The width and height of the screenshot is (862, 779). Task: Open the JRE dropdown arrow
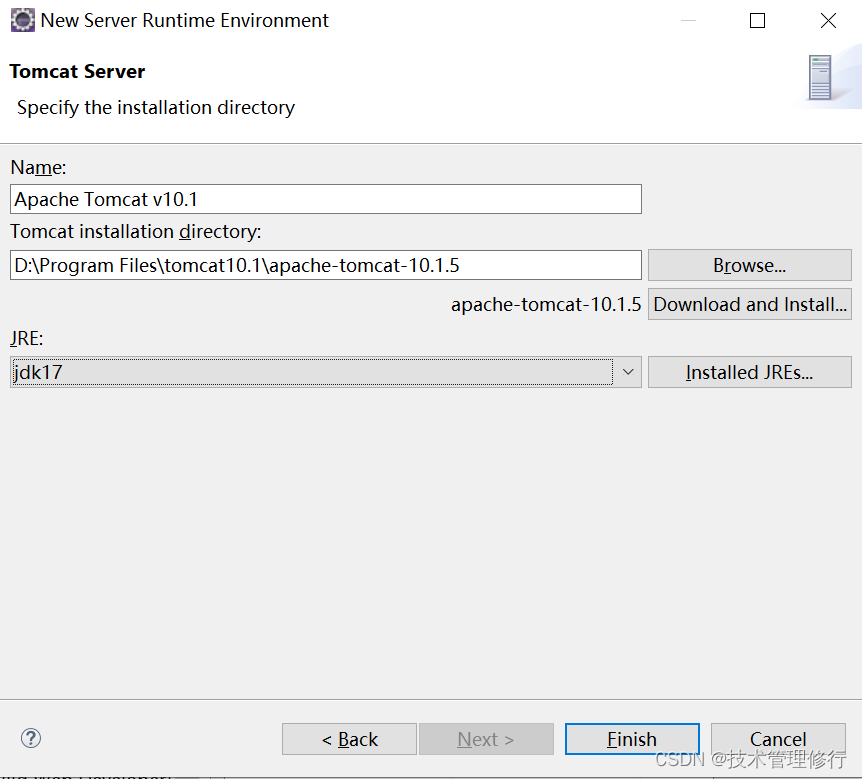pos(628,372)
